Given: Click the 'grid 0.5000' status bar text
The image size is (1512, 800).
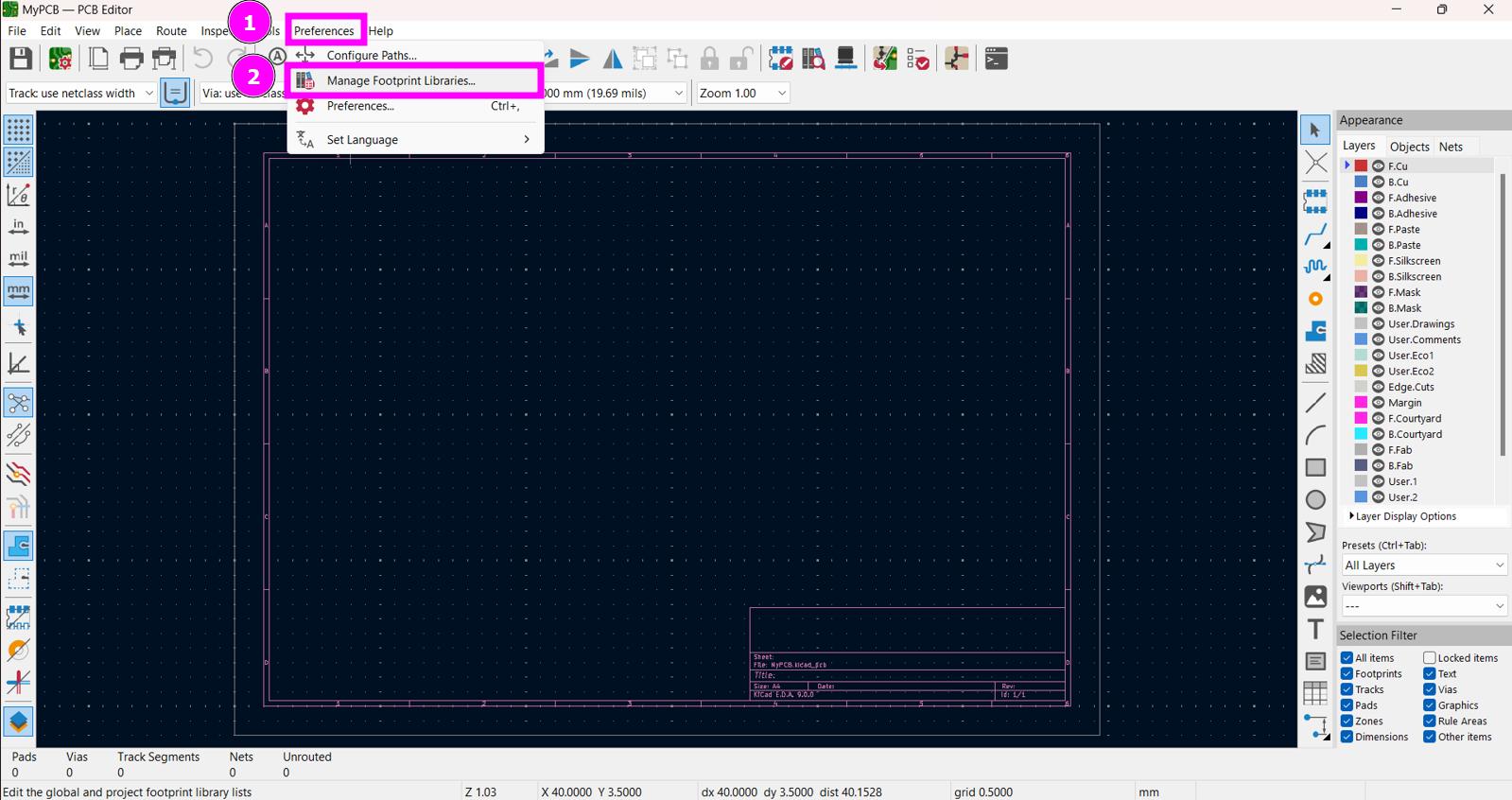Looking at the screenshot, I should [983, 792].
